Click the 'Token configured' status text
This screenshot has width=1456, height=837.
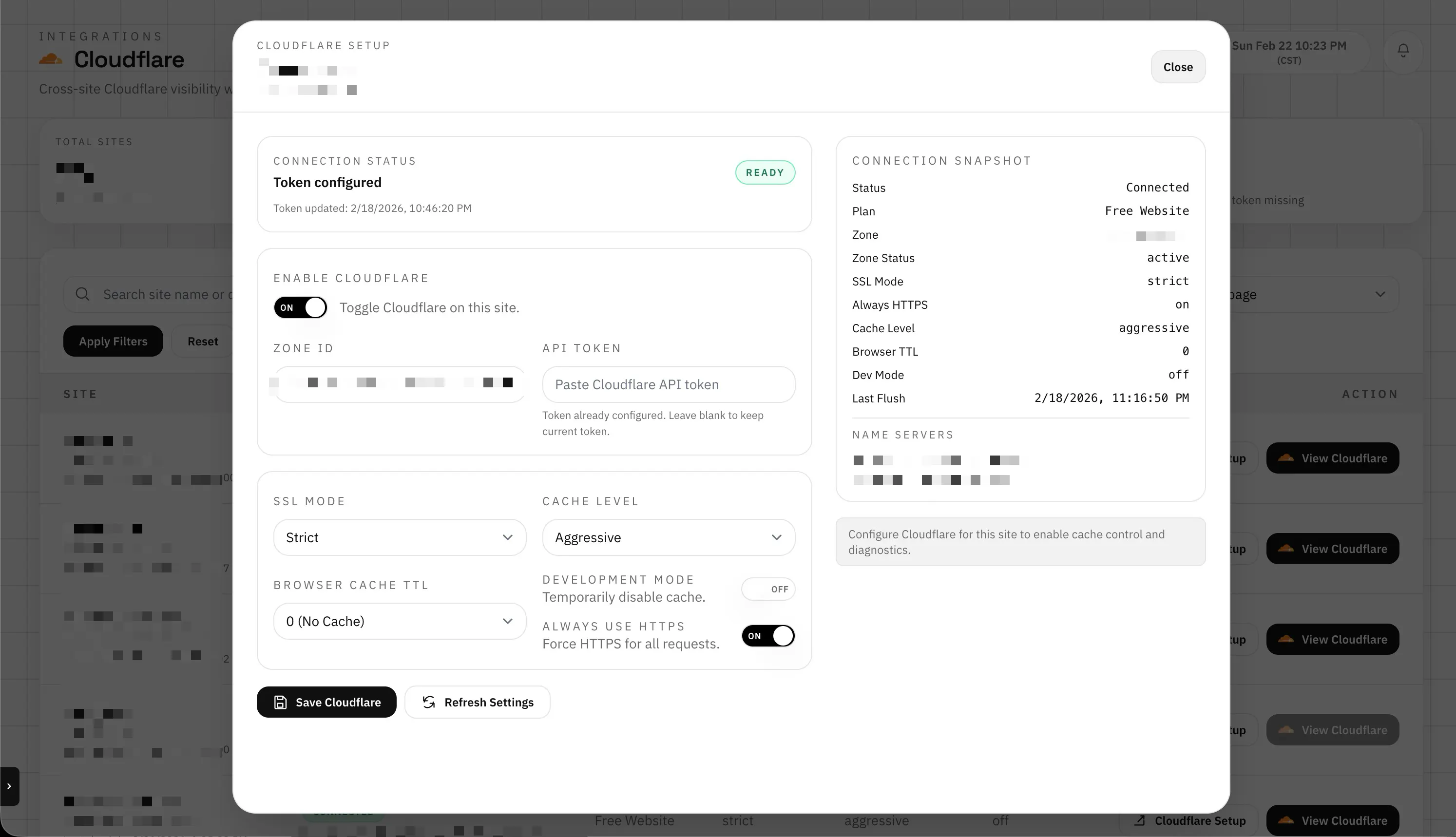(327, 182)
